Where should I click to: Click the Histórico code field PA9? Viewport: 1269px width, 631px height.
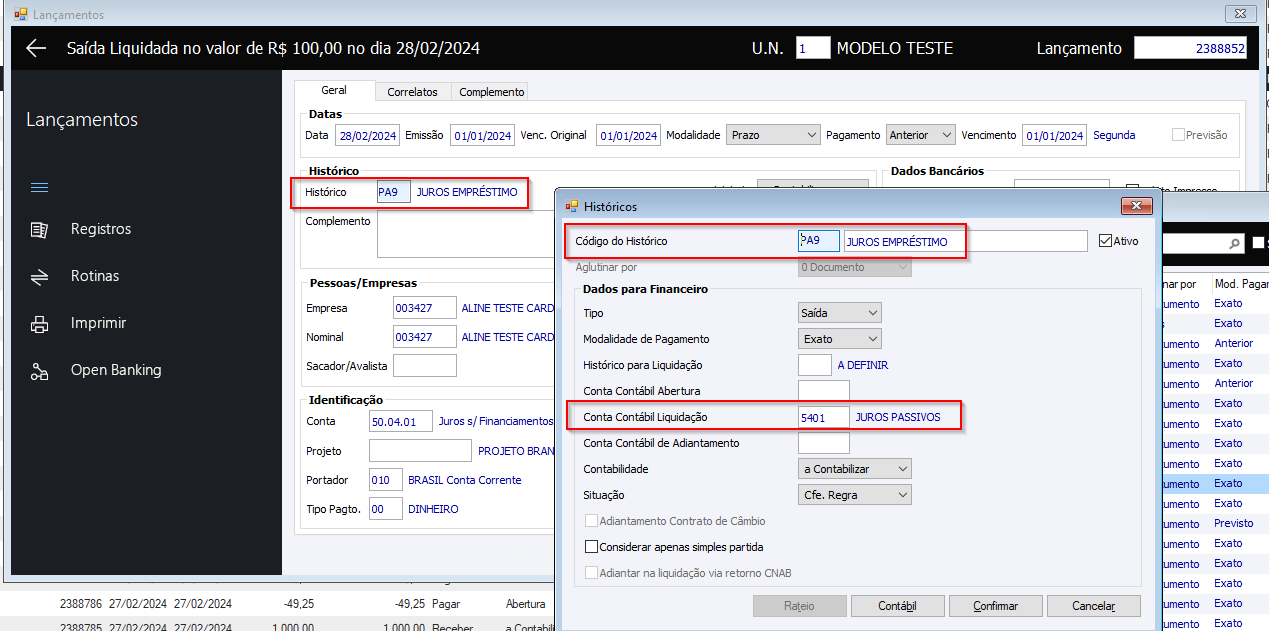[x=394, y=191]
